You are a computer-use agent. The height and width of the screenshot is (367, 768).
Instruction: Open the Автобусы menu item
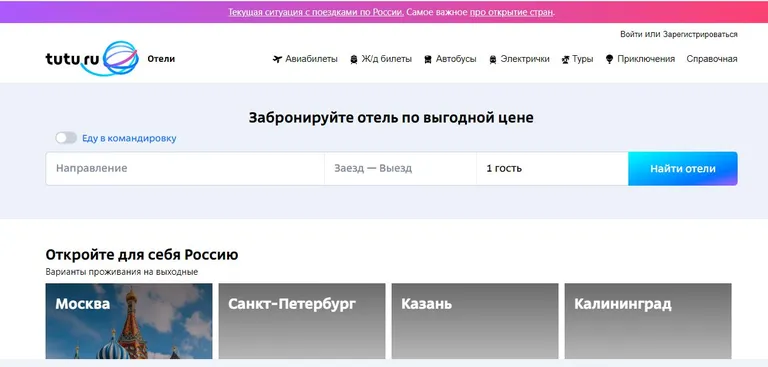tap(456, 59)
